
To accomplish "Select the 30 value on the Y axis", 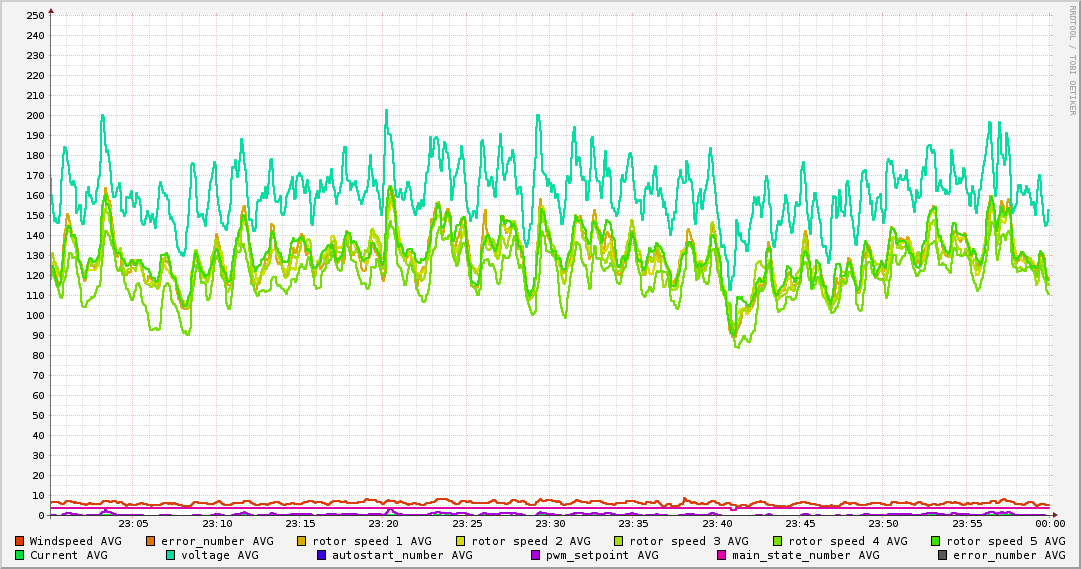I will click(x=38, y=456).
